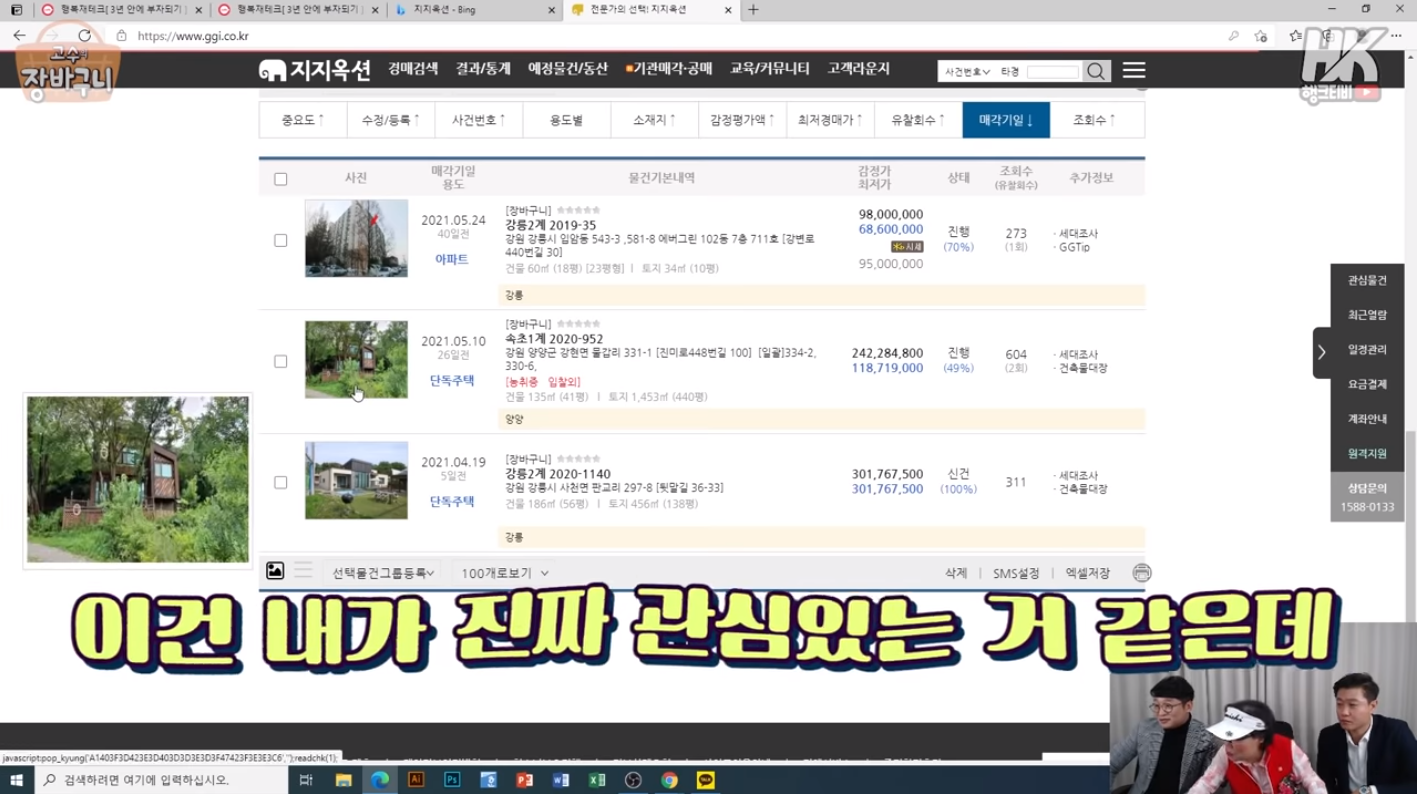Toggle the select-all checkbox in table header
The height and width of the screenshot is (794, 1417).
(281, 179)
